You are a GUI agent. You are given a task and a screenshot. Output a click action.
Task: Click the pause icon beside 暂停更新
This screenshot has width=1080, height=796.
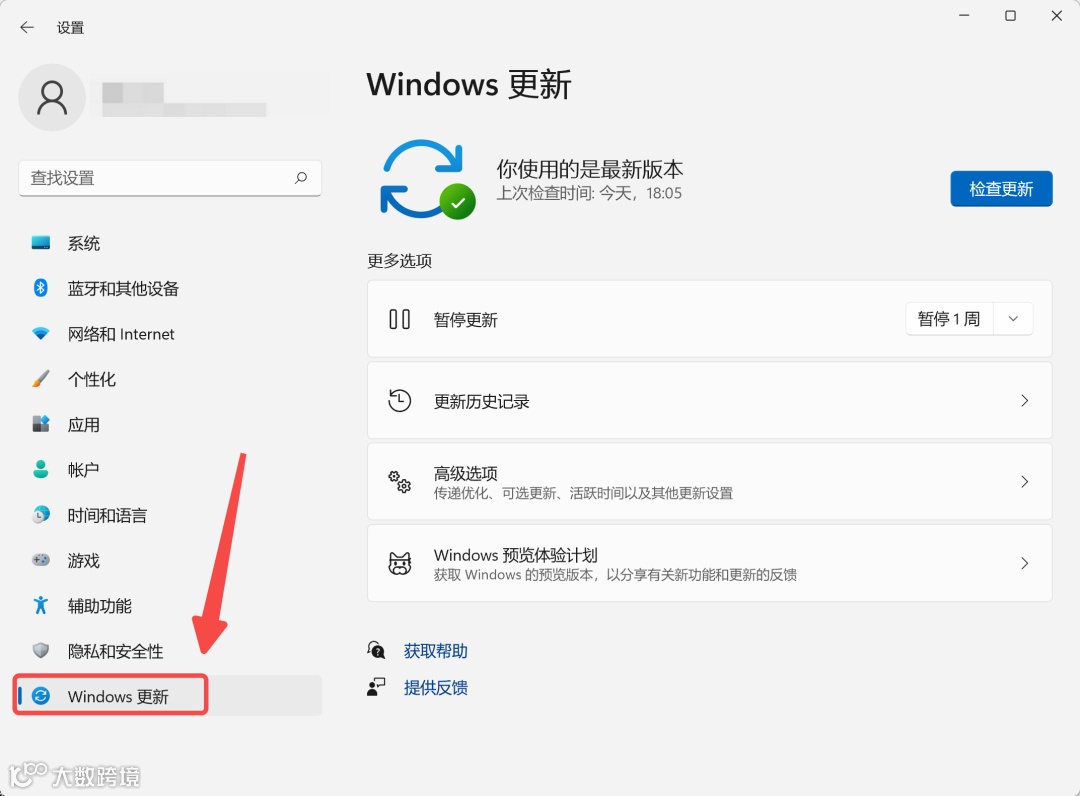[x=399, y=320]
